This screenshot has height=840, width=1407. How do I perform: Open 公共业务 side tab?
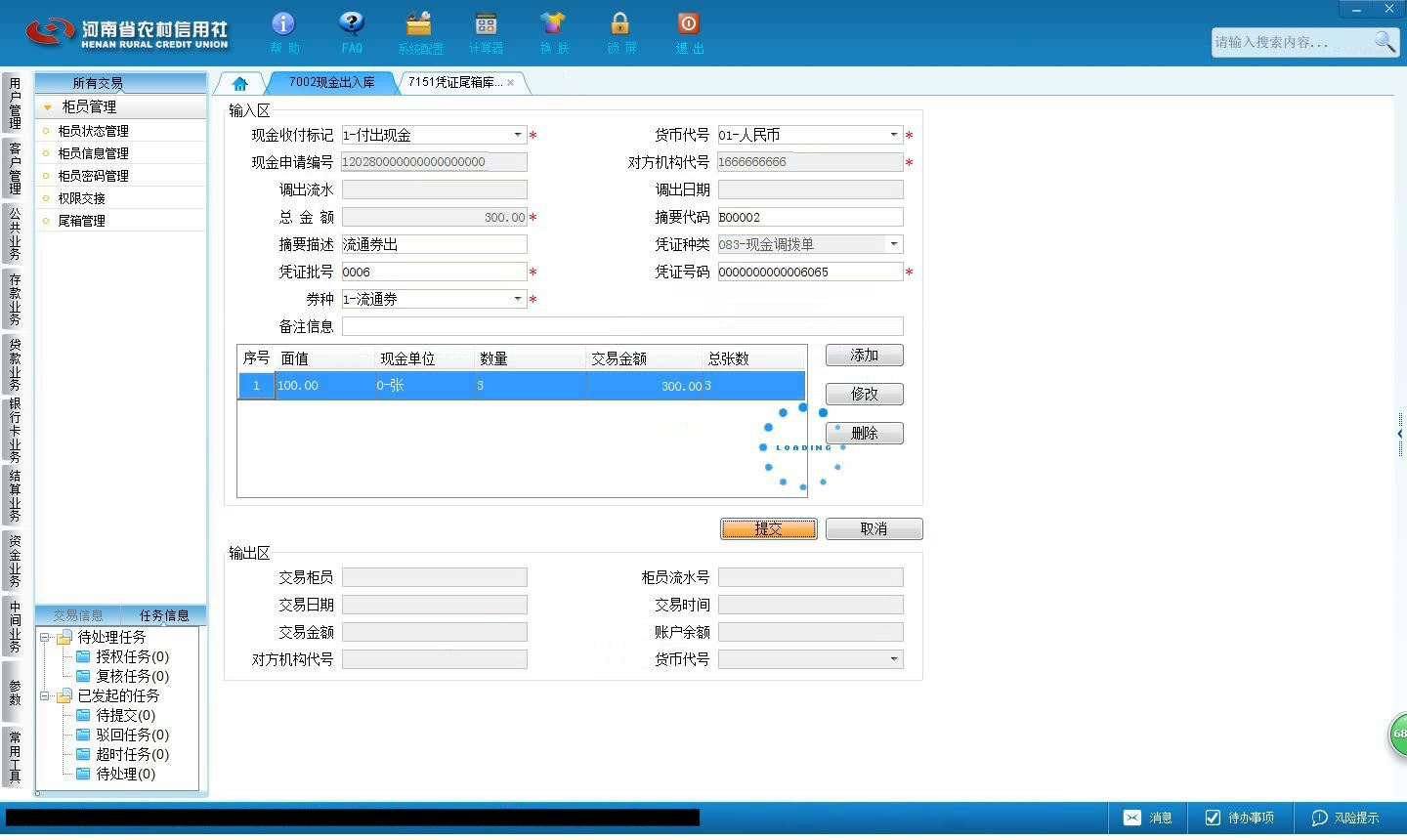coord(15,233)
